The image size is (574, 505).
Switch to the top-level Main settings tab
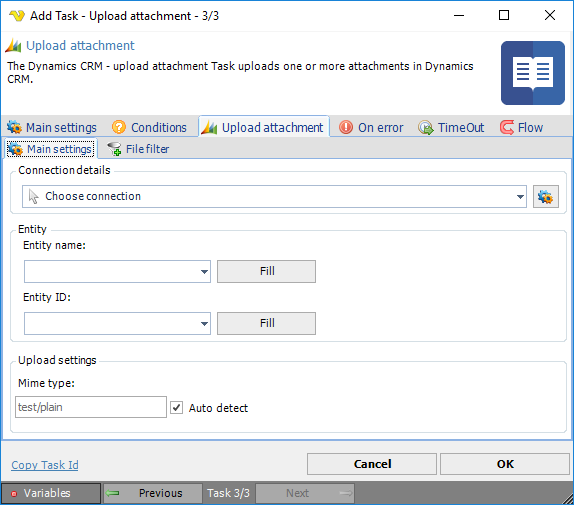tap(52, 127)
